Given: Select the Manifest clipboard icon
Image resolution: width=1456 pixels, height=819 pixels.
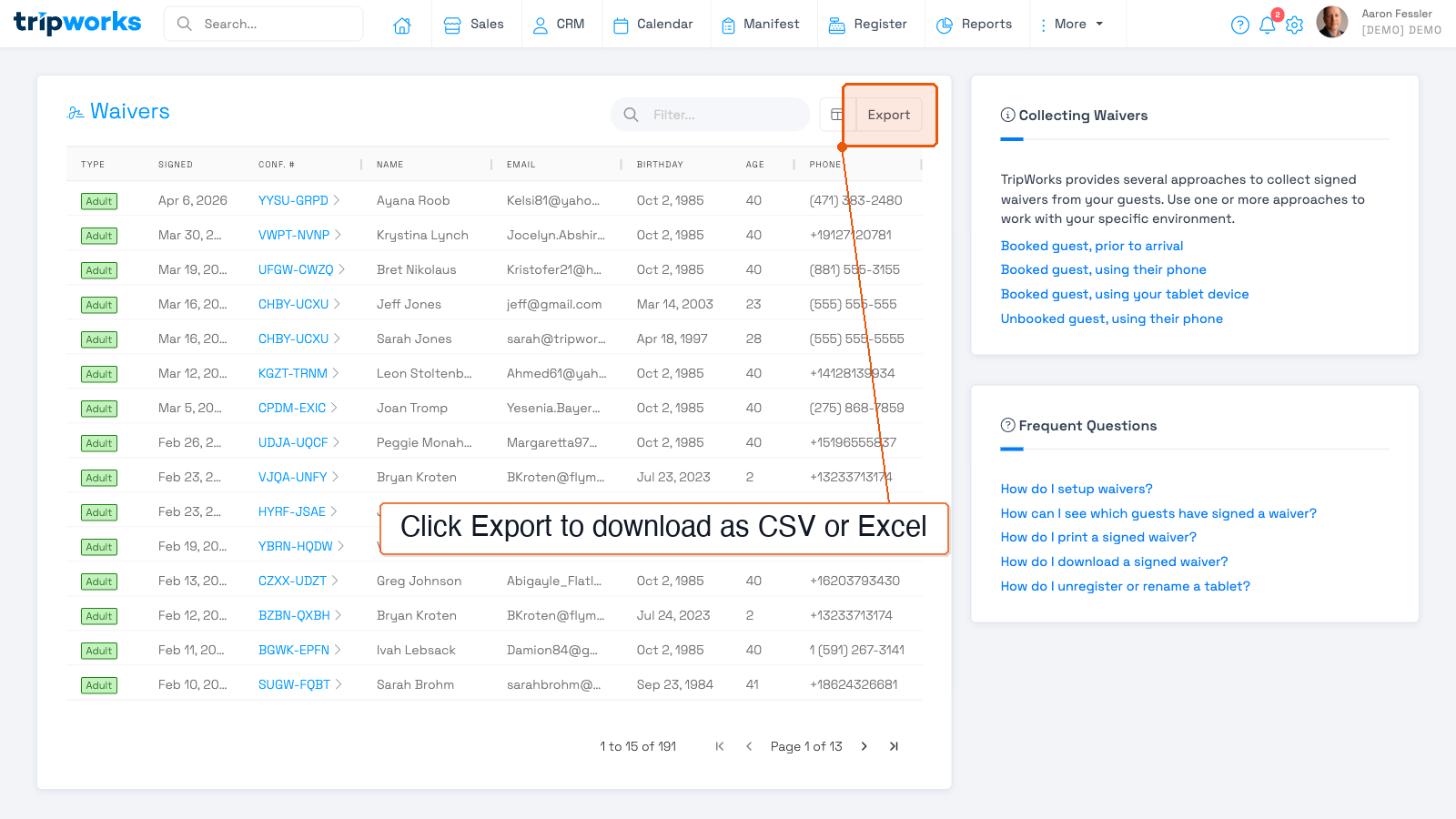Looking at the screenshot, I should pyautogui.click(x=728, y=25).
